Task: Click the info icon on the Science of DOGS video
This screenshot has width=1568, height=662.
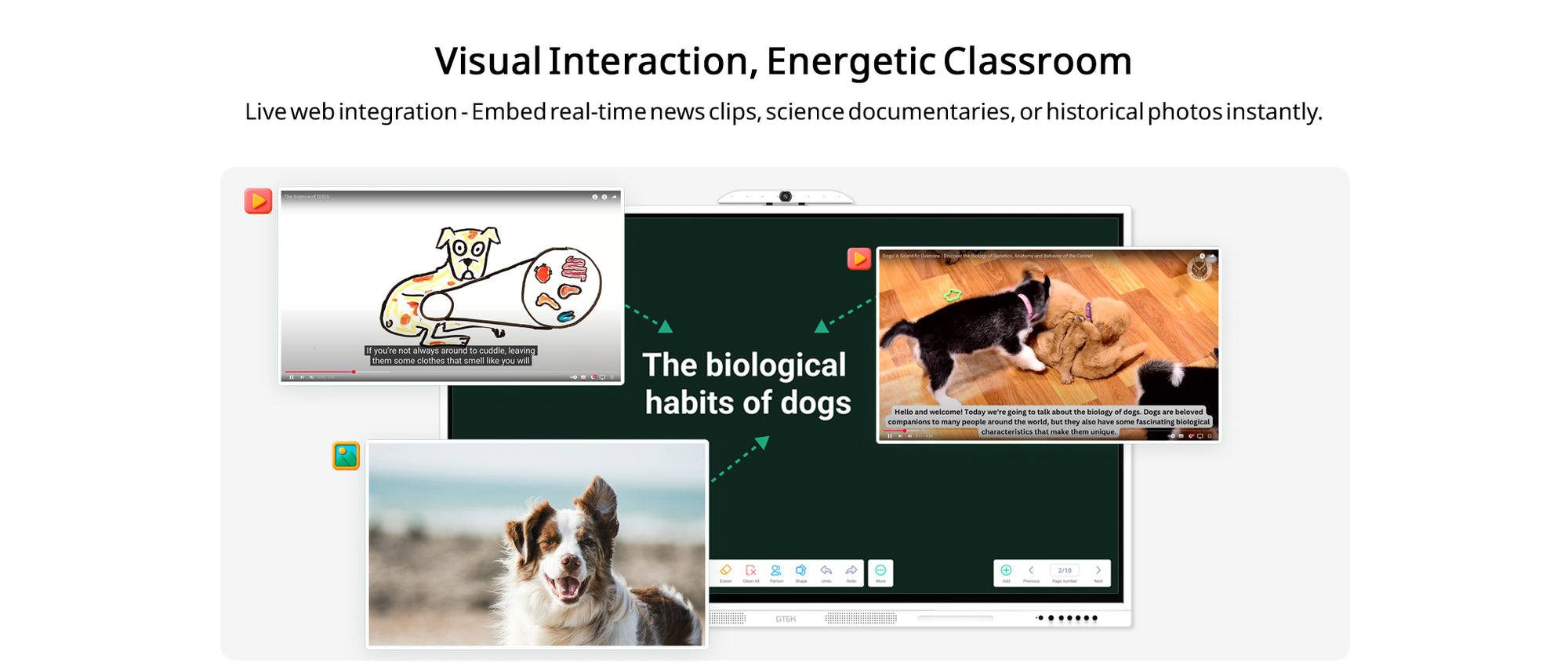Action: coord(595,197)
